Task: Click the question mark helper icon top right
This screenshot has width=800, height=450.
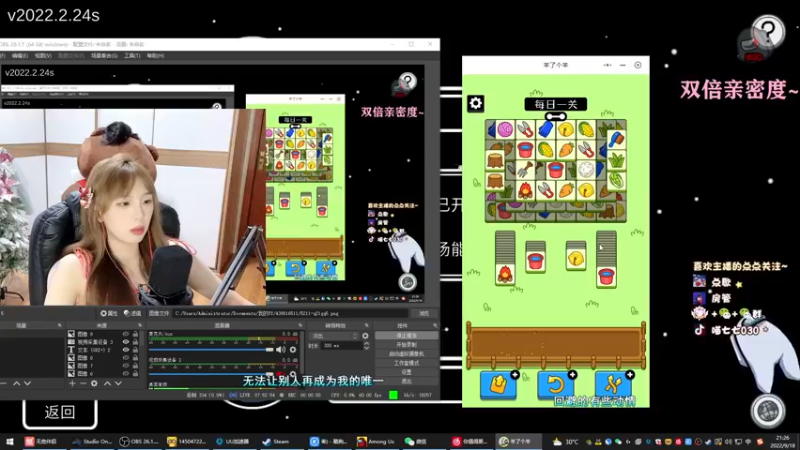Action: 768,32
